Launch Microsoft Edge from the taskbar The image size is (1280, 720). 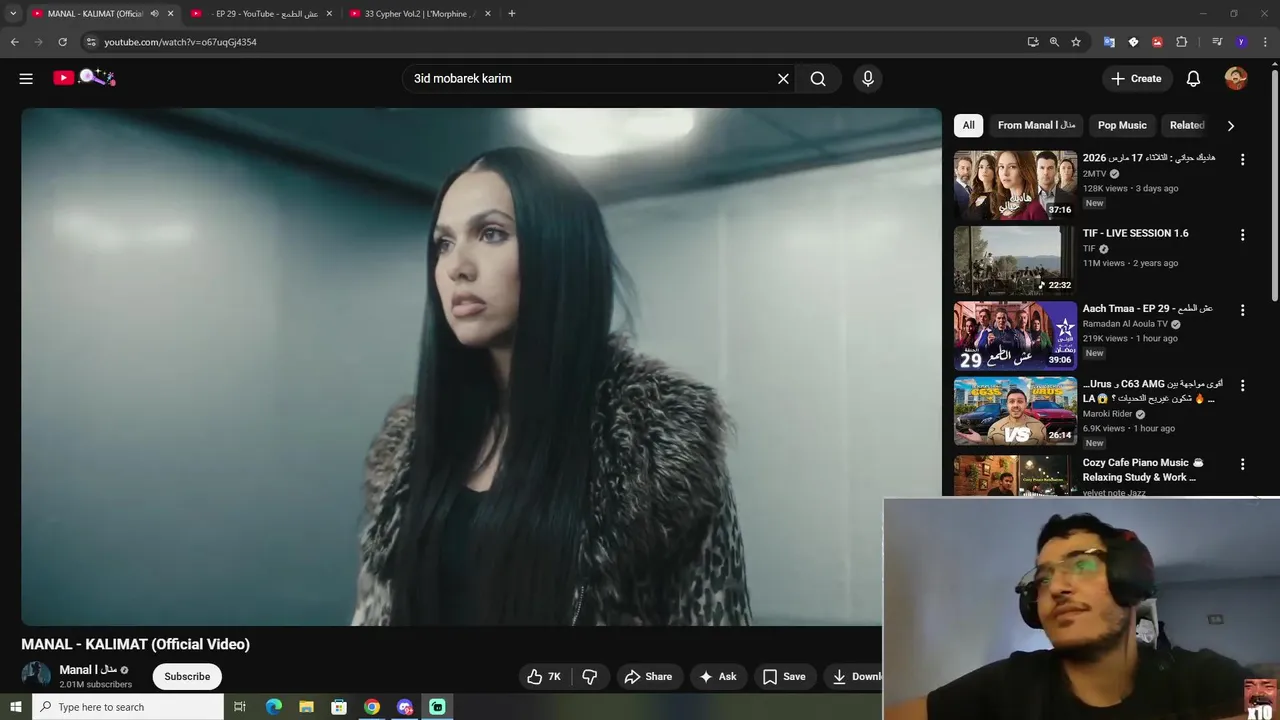(x=274, y=707)
